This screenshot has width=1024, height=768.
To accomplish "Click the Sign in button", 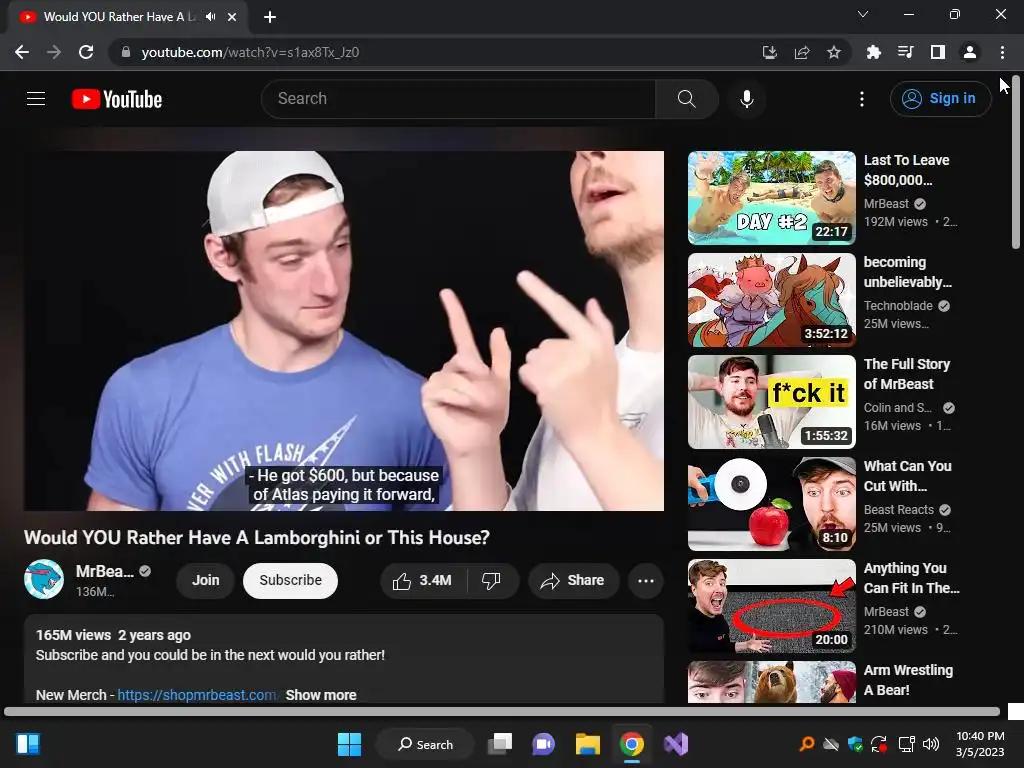I will [x=940, y=99].
